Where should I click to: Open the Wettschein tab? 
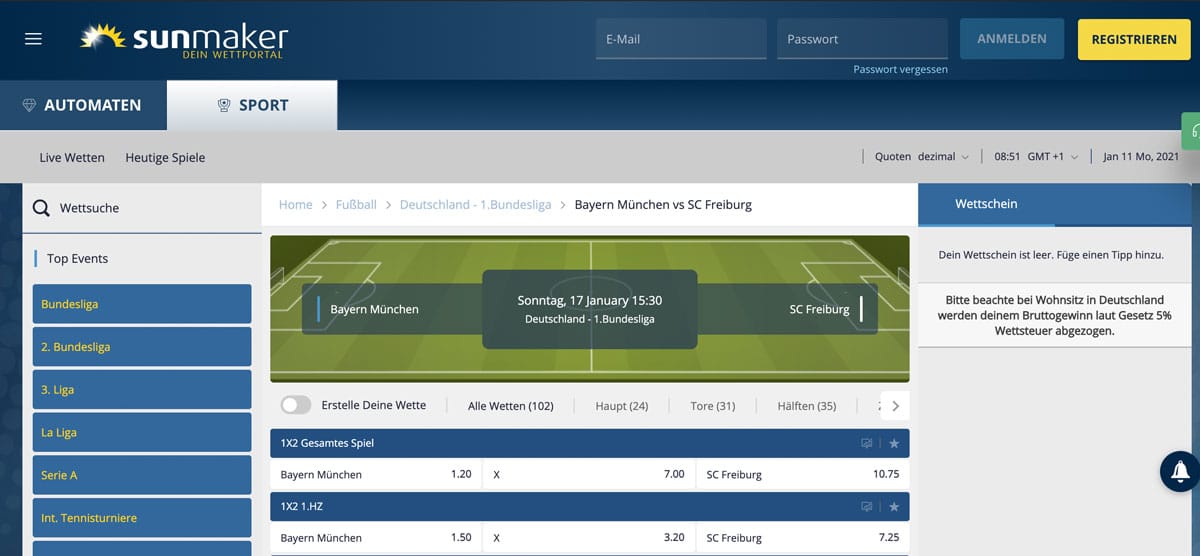[x=986, y=204]
